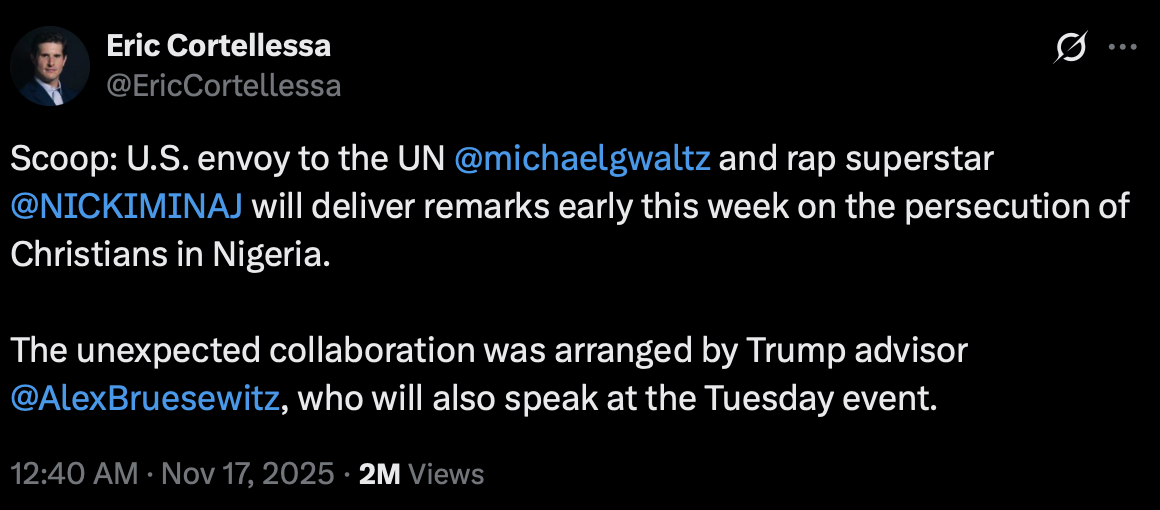The height and width of the screenshot is (510, 1160).
Task: Open the Grok explain icon
Action: coord(1071,49)
